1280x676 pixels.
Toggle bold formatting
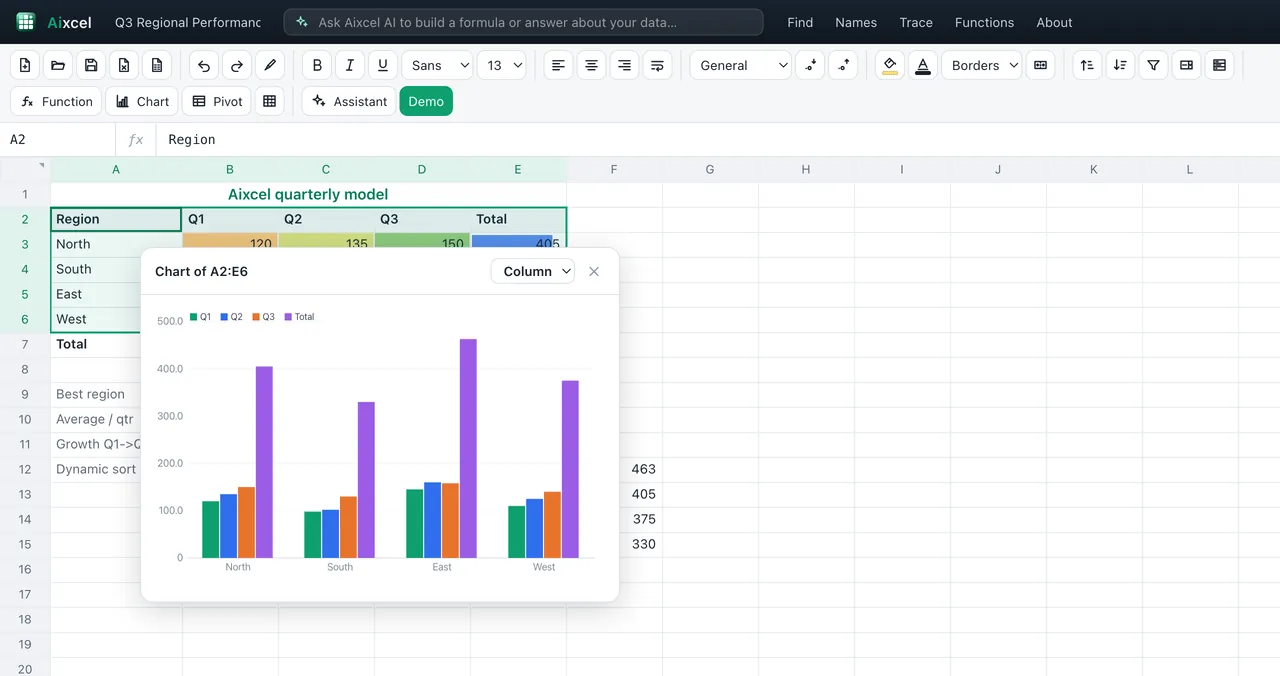[317, 65]
